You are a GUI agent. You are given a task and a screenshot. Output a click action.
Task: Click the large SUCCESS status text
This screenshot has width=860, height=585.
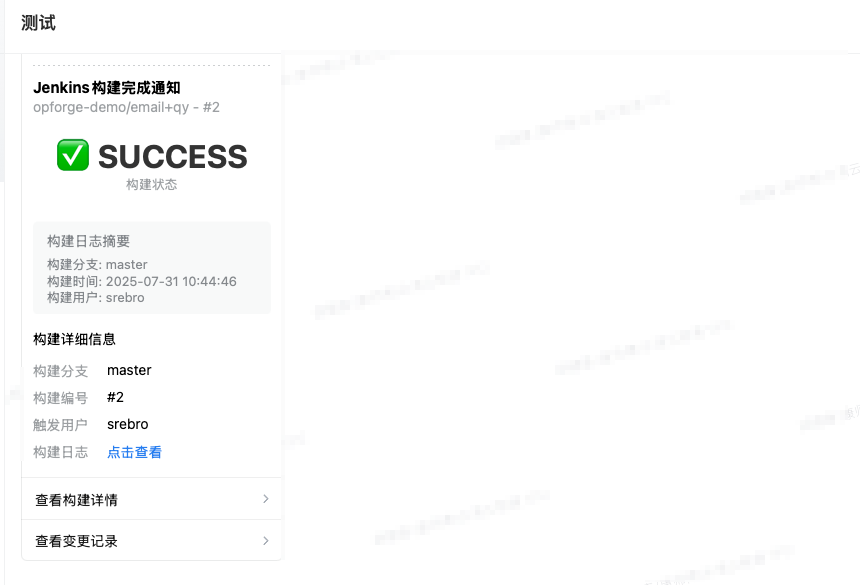(172, 156)
